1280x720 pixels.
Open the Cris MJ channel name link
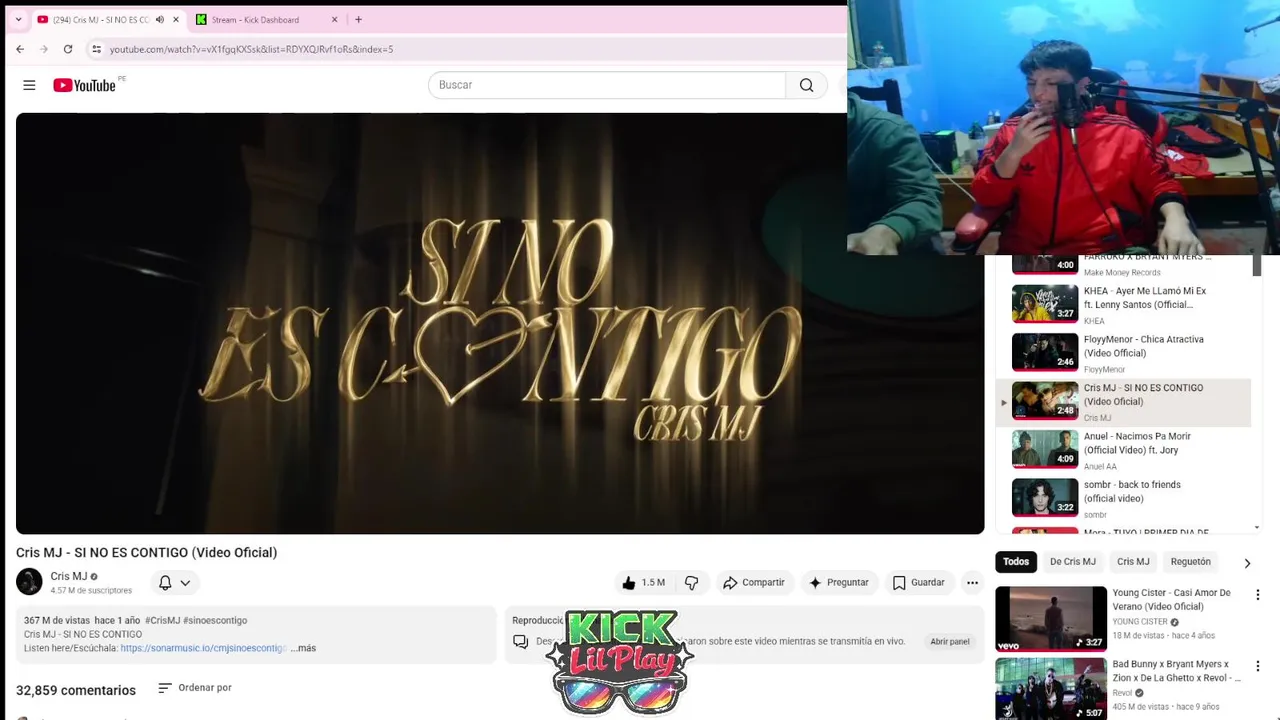tap(69, 576)
